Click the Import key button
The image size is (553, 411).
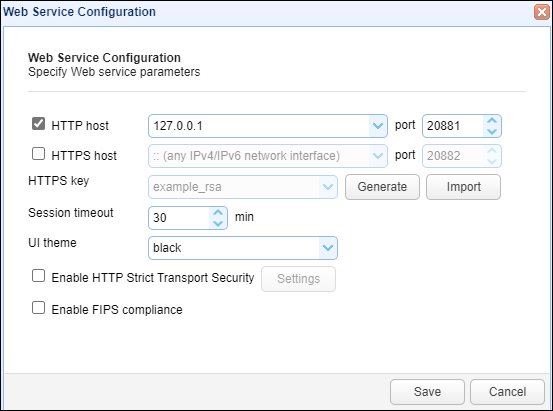463,187
